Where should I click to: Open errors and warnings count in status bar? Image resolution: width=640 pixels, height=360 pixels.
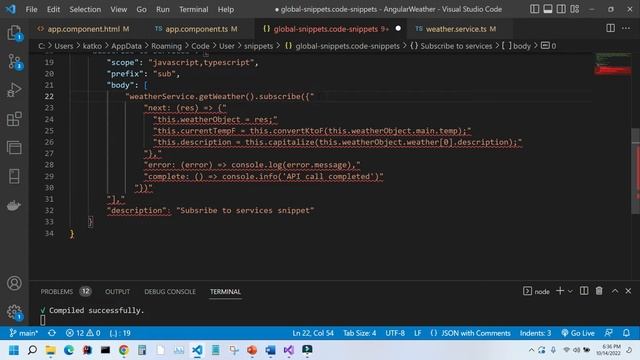83,333
